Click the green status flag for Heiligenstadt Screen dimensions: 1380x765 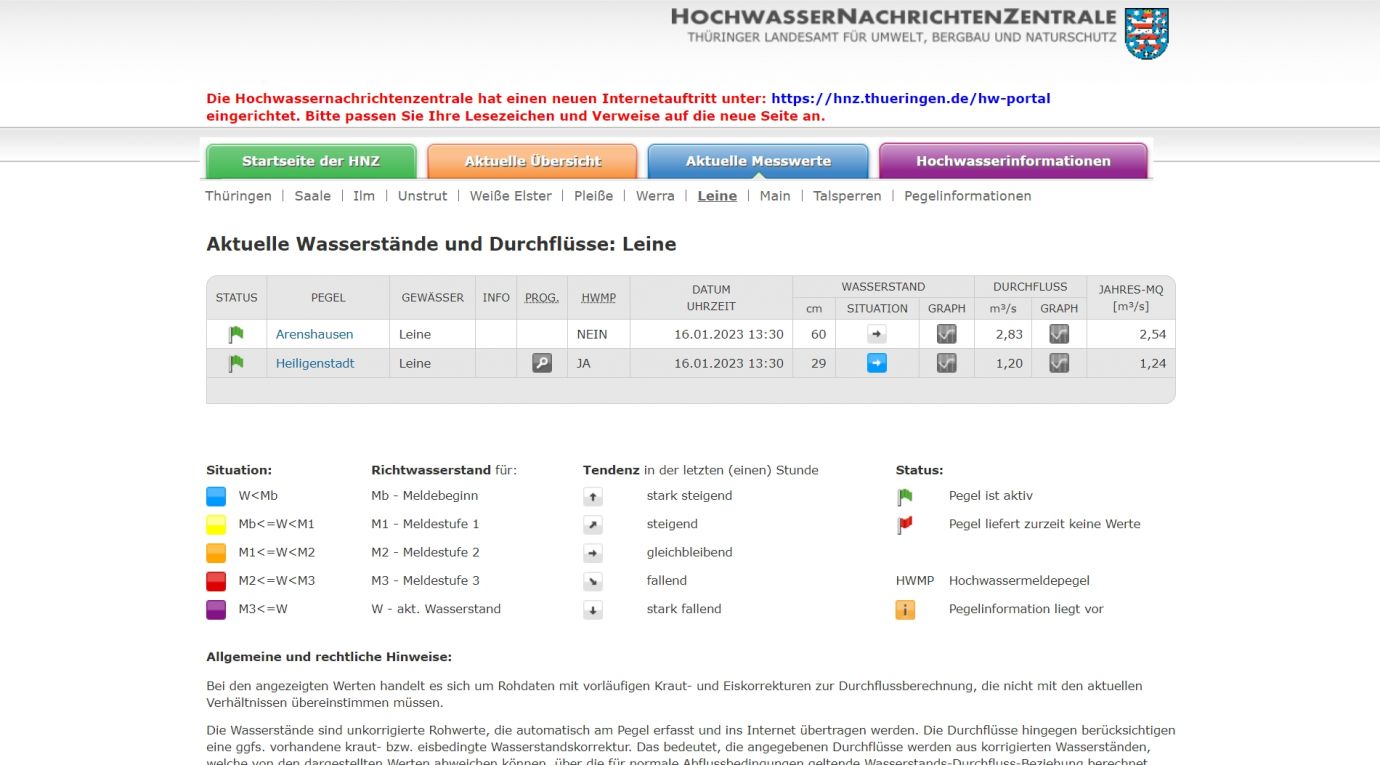tap(236, 363)
